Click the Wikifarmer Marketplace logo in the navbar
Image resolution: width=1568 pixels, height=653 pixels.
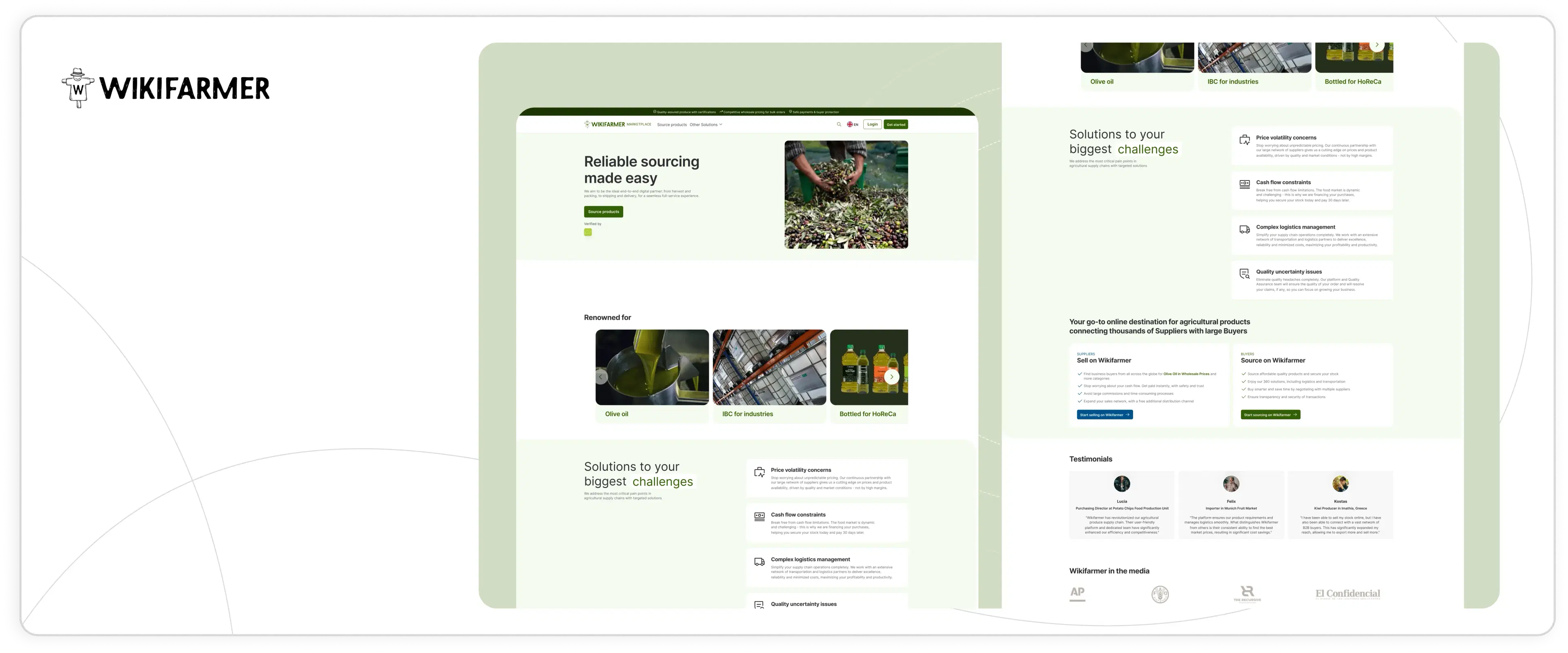coord(617,124)
